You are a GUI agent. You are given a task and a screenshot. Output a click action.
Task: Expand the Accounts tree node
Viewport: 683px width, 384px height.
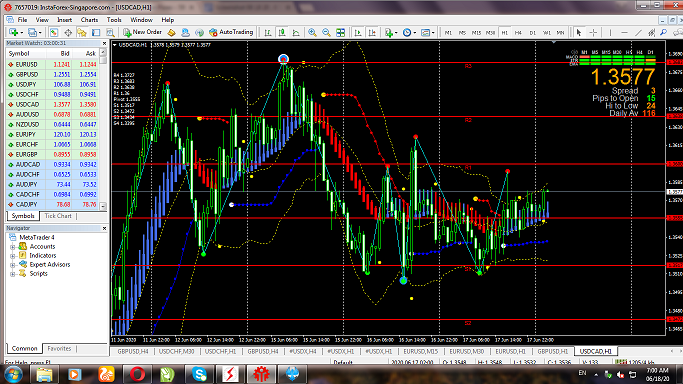(13, 247)
